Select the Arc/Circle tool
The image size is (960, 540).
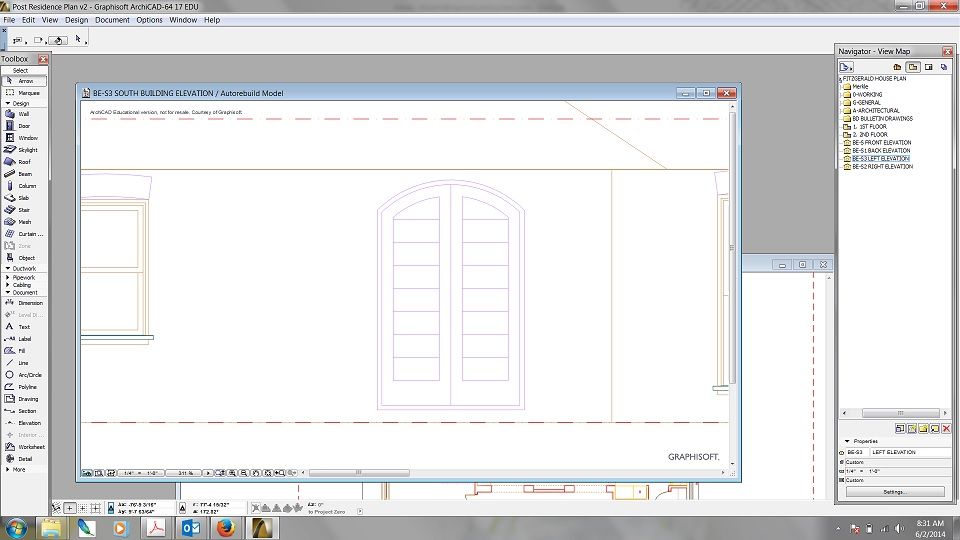(x=24, y=375)
